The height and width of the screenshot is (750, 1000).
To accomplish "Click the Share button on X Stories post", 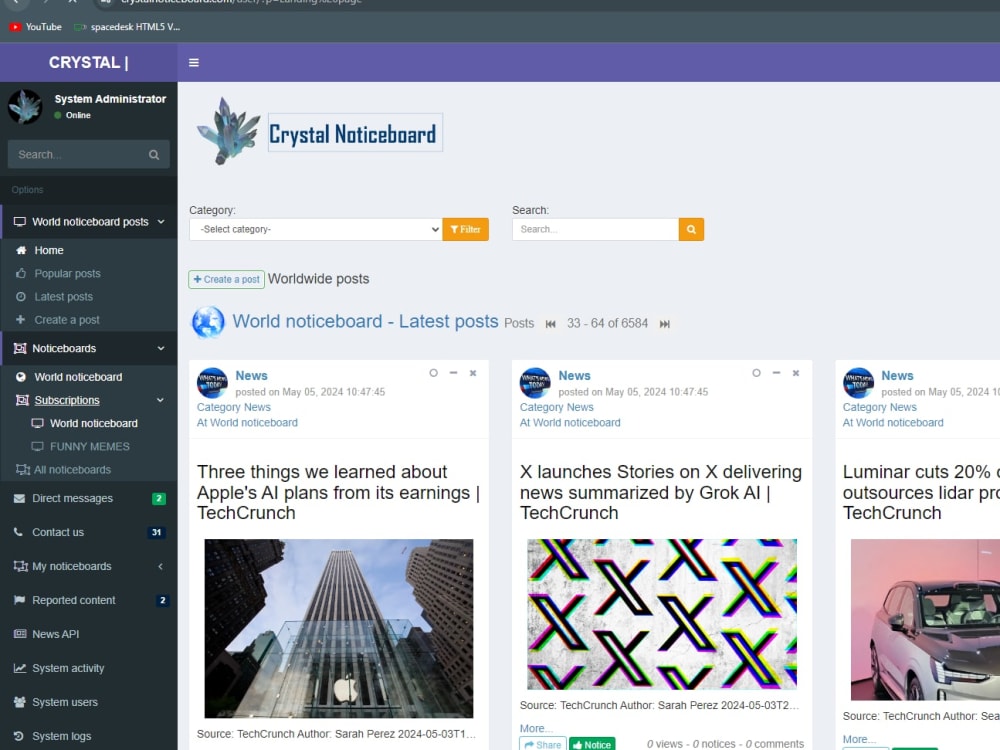I will 543,744.
